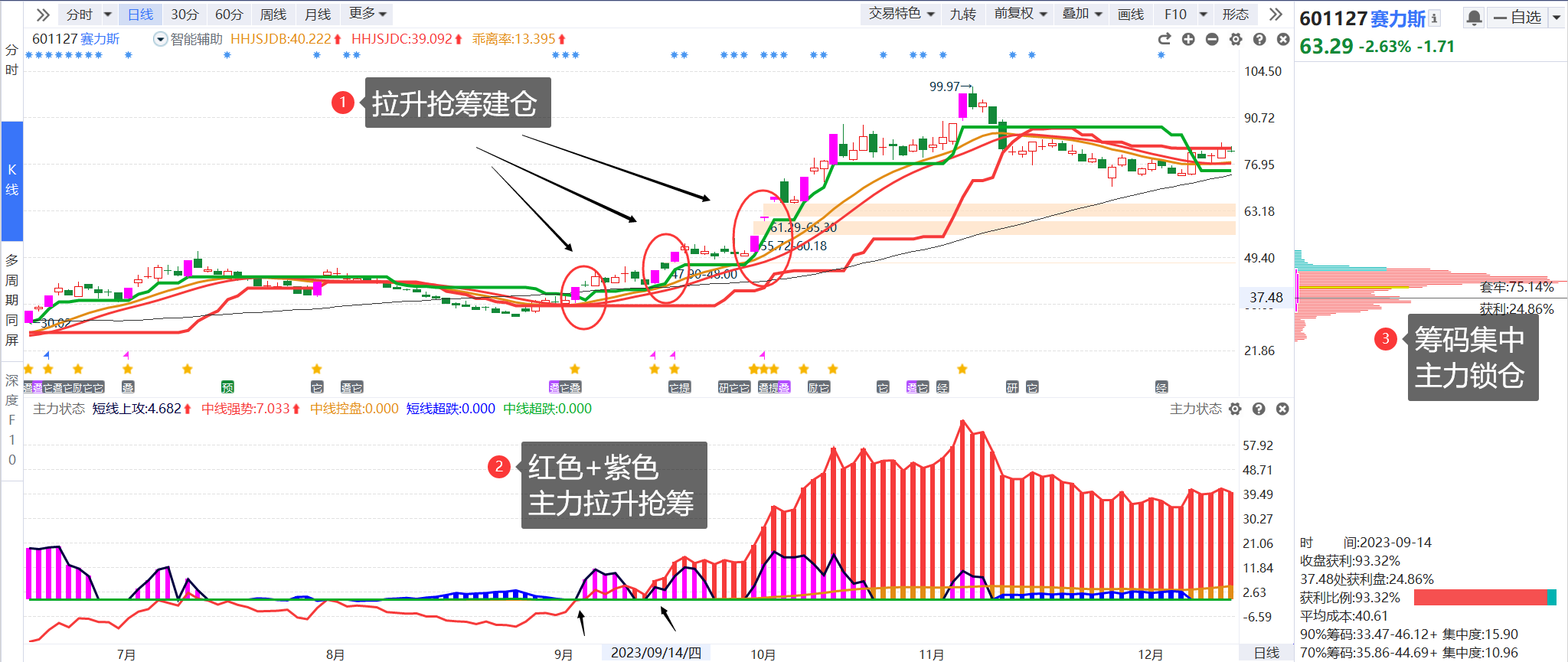This screenshot has width=1568, height=662.
Task: Click the 九转 toolbar button
Action: coord(963,14)
